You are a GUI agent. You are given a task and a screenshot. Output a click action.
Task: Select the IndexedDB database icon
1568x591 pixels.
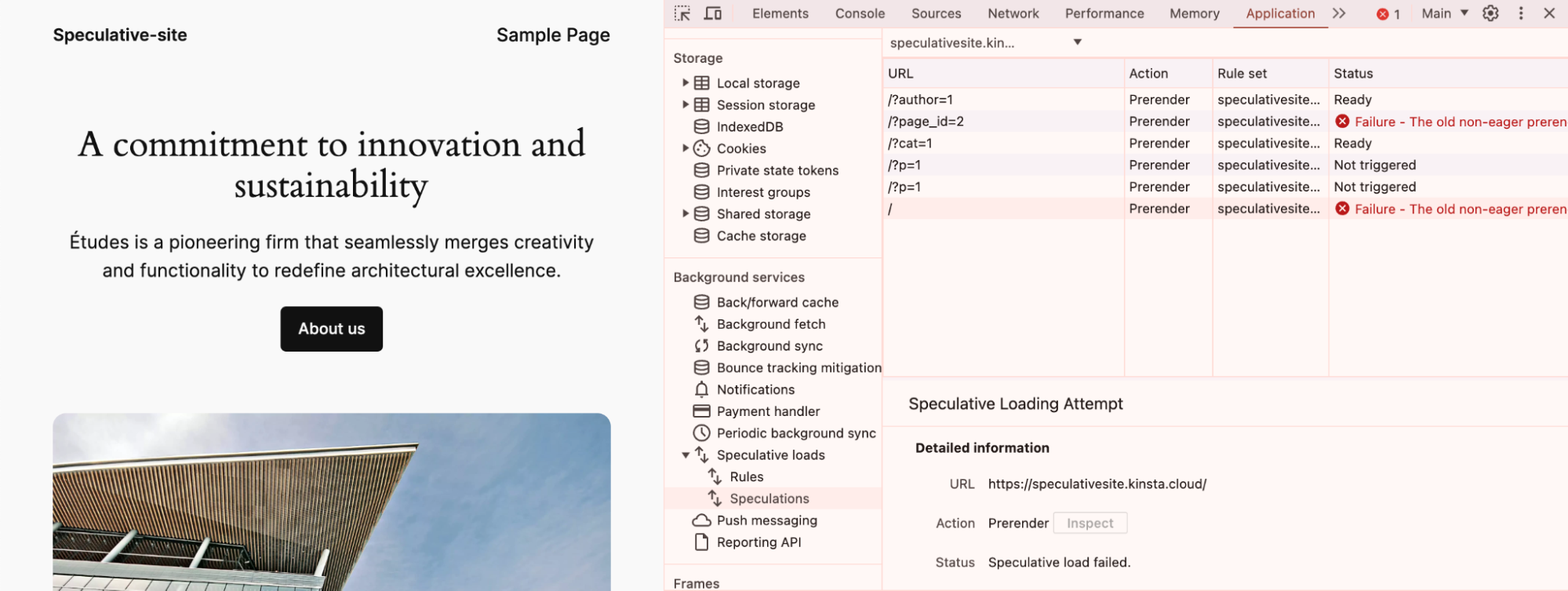pos(702,126)
